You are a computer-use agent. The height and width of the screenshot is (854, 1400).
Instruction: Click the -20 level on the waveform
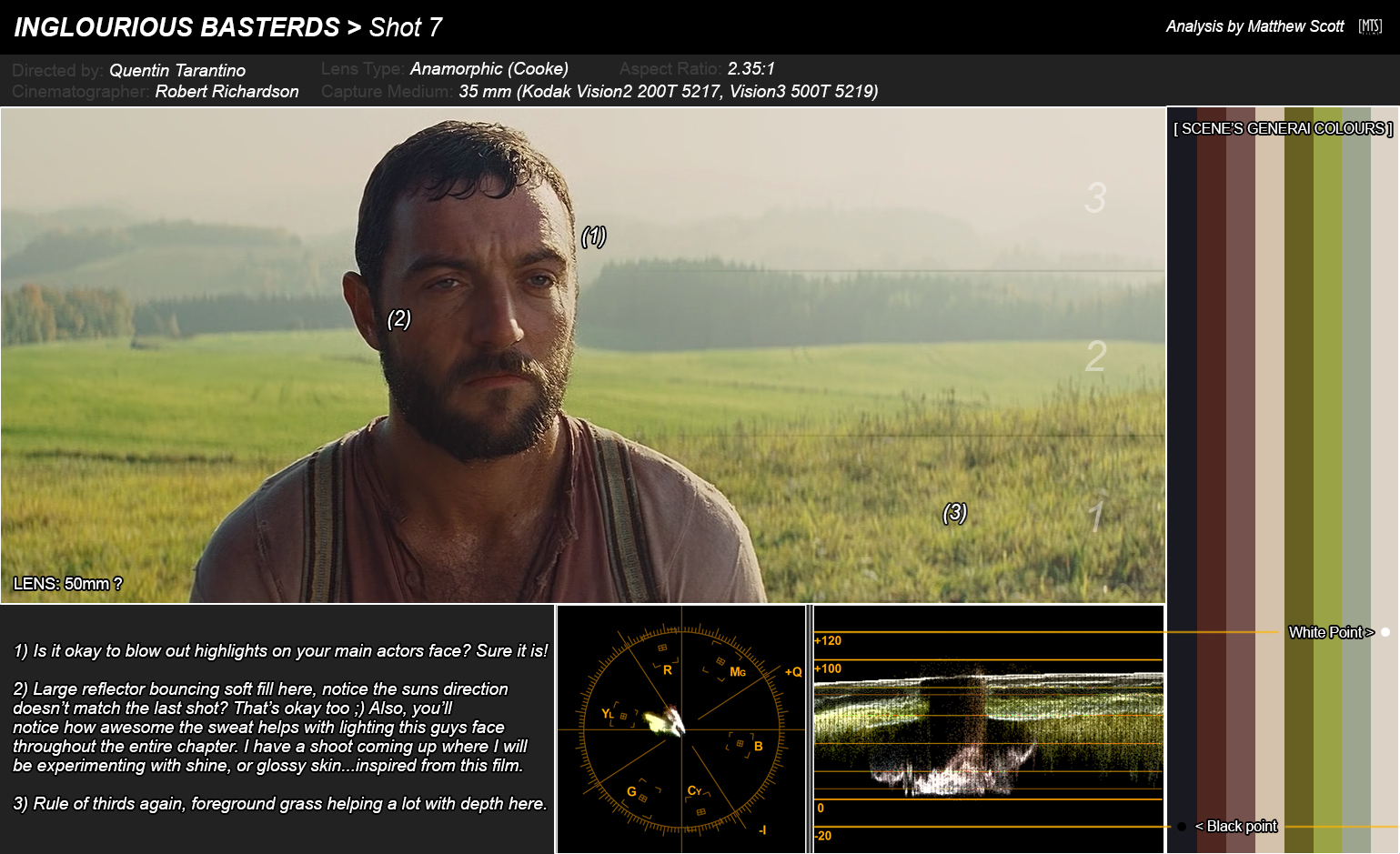[823, 836]
